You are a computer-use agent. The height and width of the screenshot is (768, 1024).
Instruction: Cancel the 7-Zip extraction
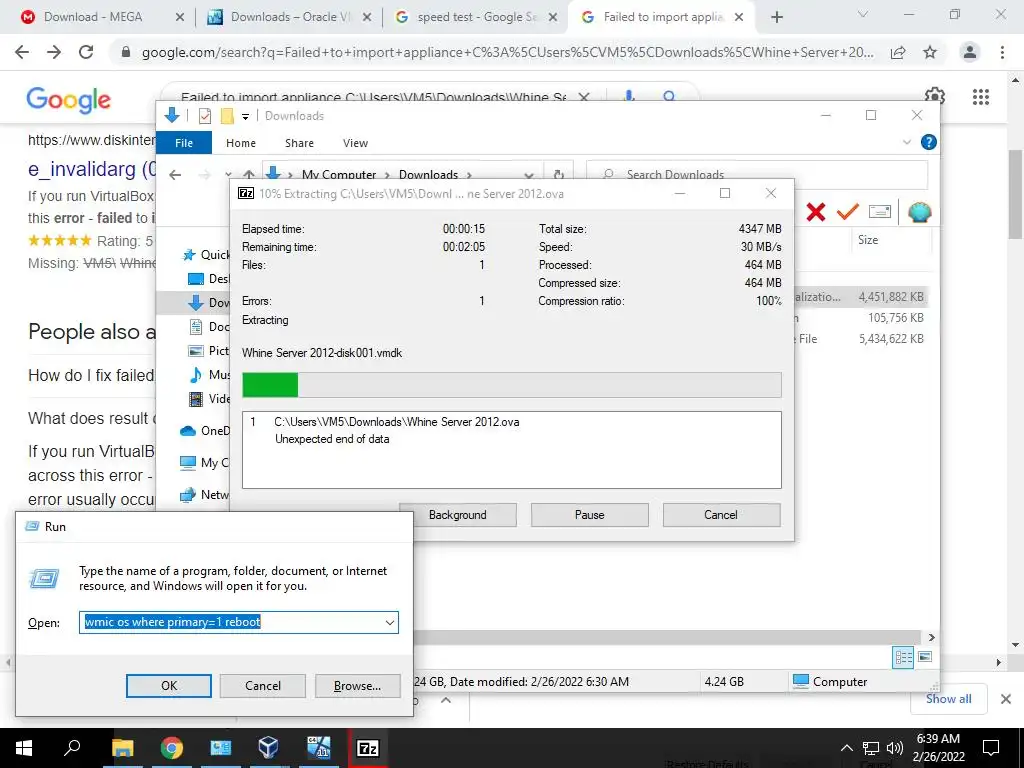721,515
